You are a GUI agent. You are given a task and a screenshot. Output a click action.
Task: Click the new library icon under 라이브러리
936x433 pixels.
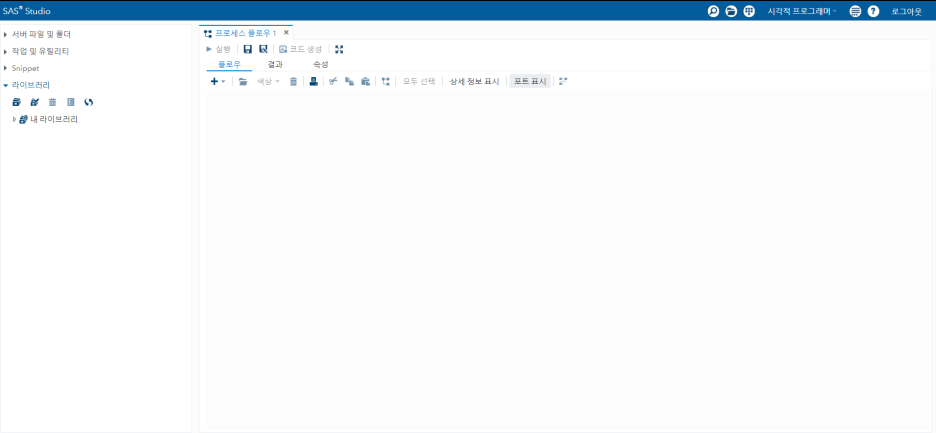click(x=16, y=102)
